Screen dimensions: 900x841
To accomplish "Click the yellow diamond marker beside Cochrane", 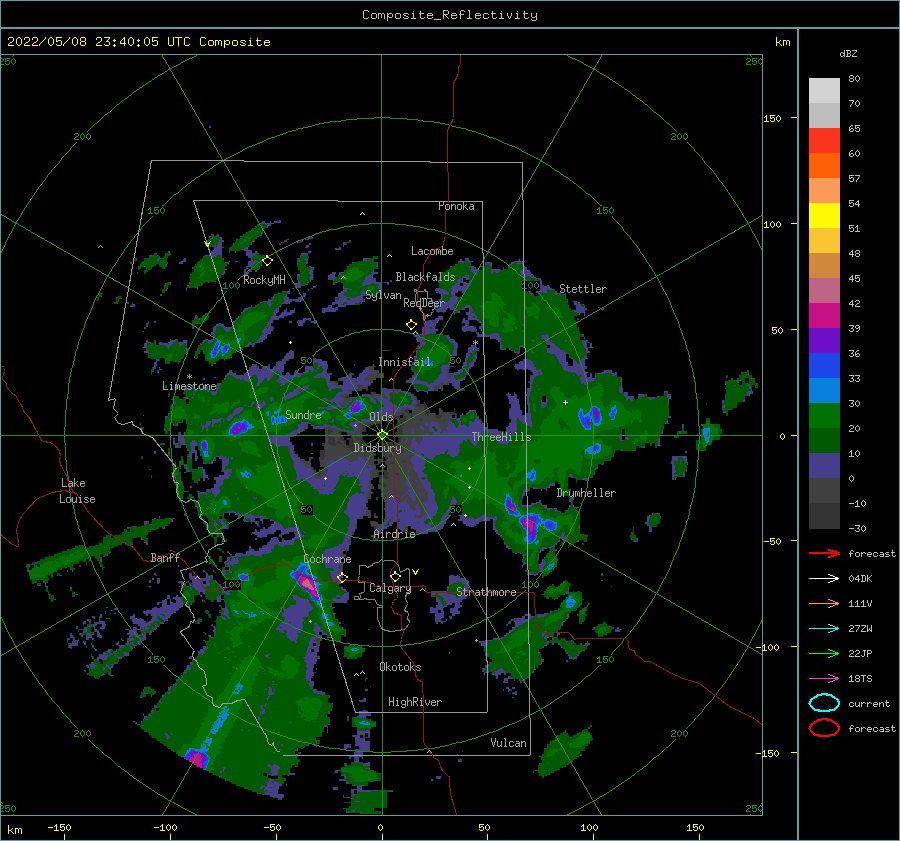I will point(342,577).
